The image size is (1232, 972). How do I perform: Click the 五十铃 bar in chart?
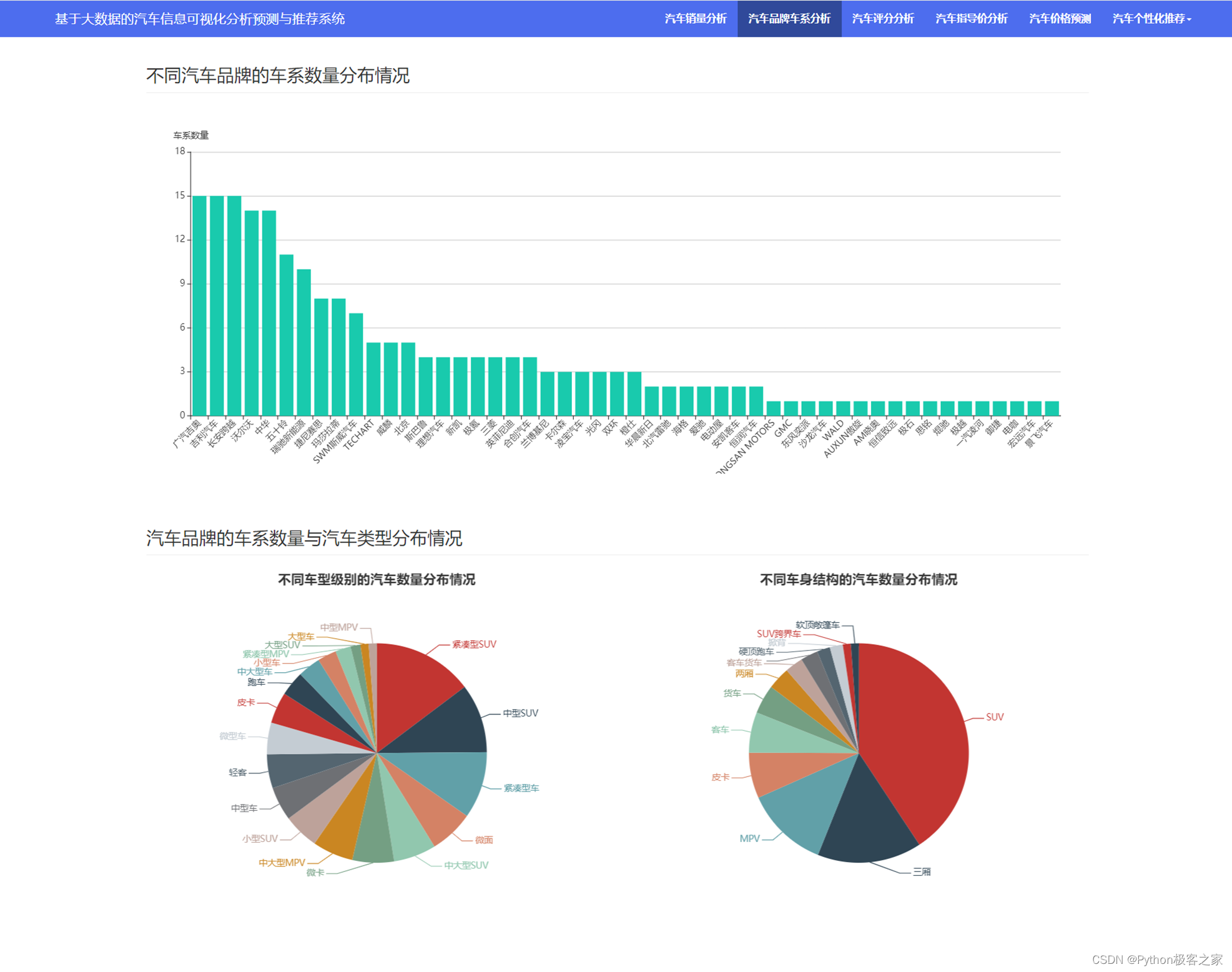point(286,335)
